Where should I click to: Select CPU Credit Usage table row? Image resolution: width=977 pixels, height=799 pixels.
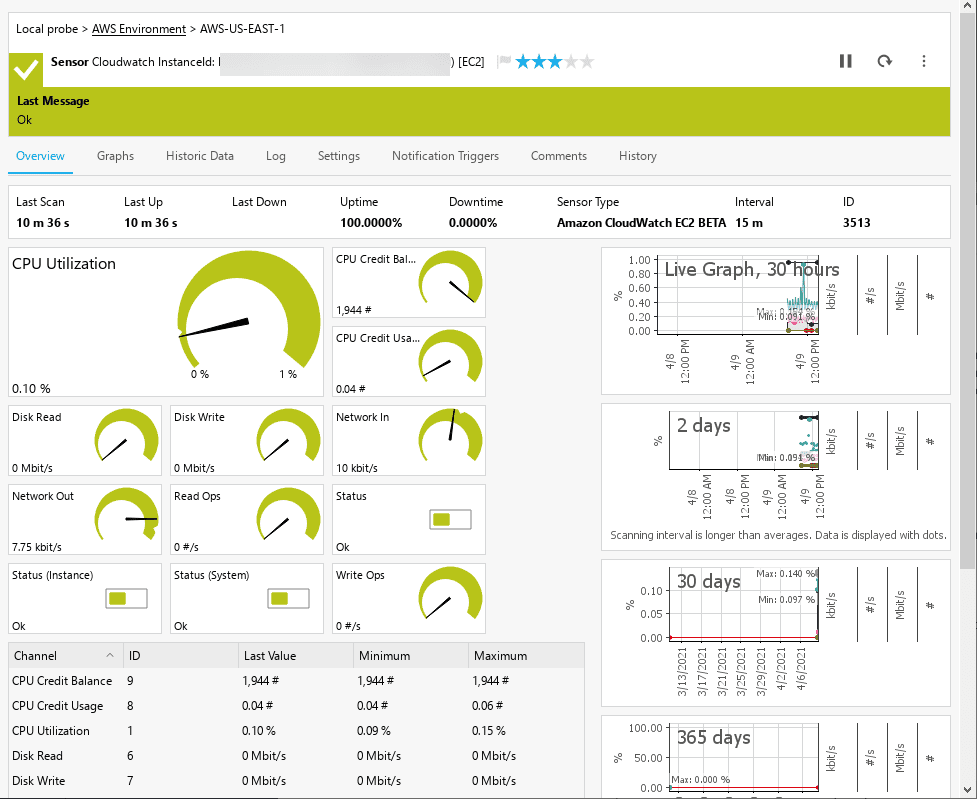click(297, 706)
